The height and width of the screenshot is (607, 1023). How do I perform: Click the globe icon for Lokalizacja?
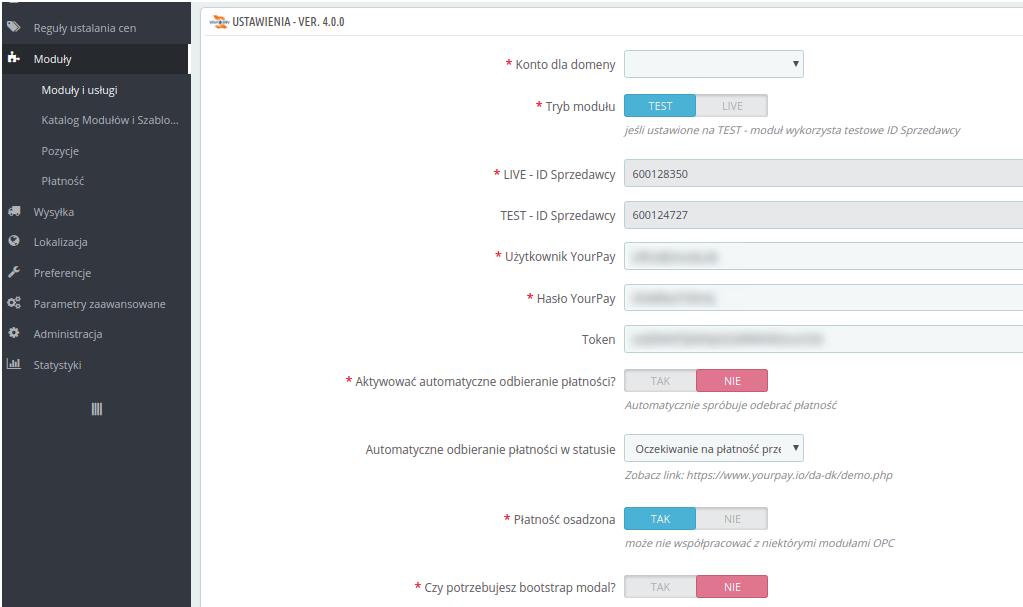click(x=14, y=241)
